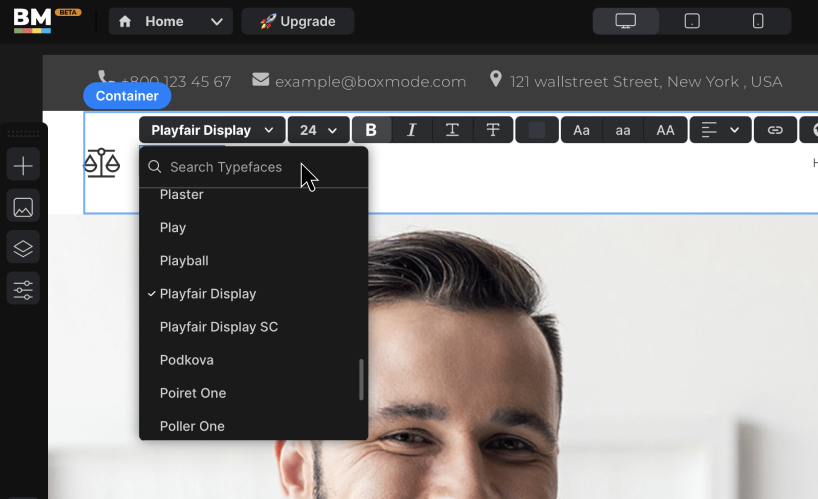Toggle bold formatting
818x499 pixels.
tap(371, 130)
